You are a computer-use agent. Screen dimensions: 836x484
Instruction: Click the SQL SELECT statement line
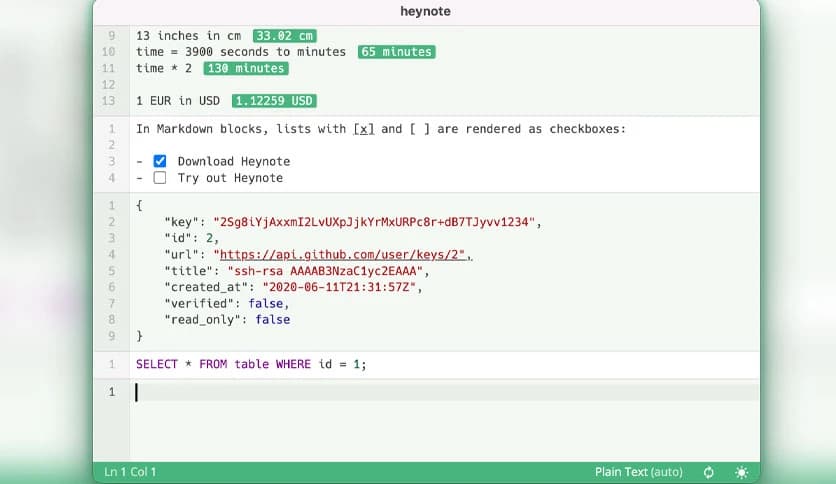pyautogui.click(x=251, y=364)
